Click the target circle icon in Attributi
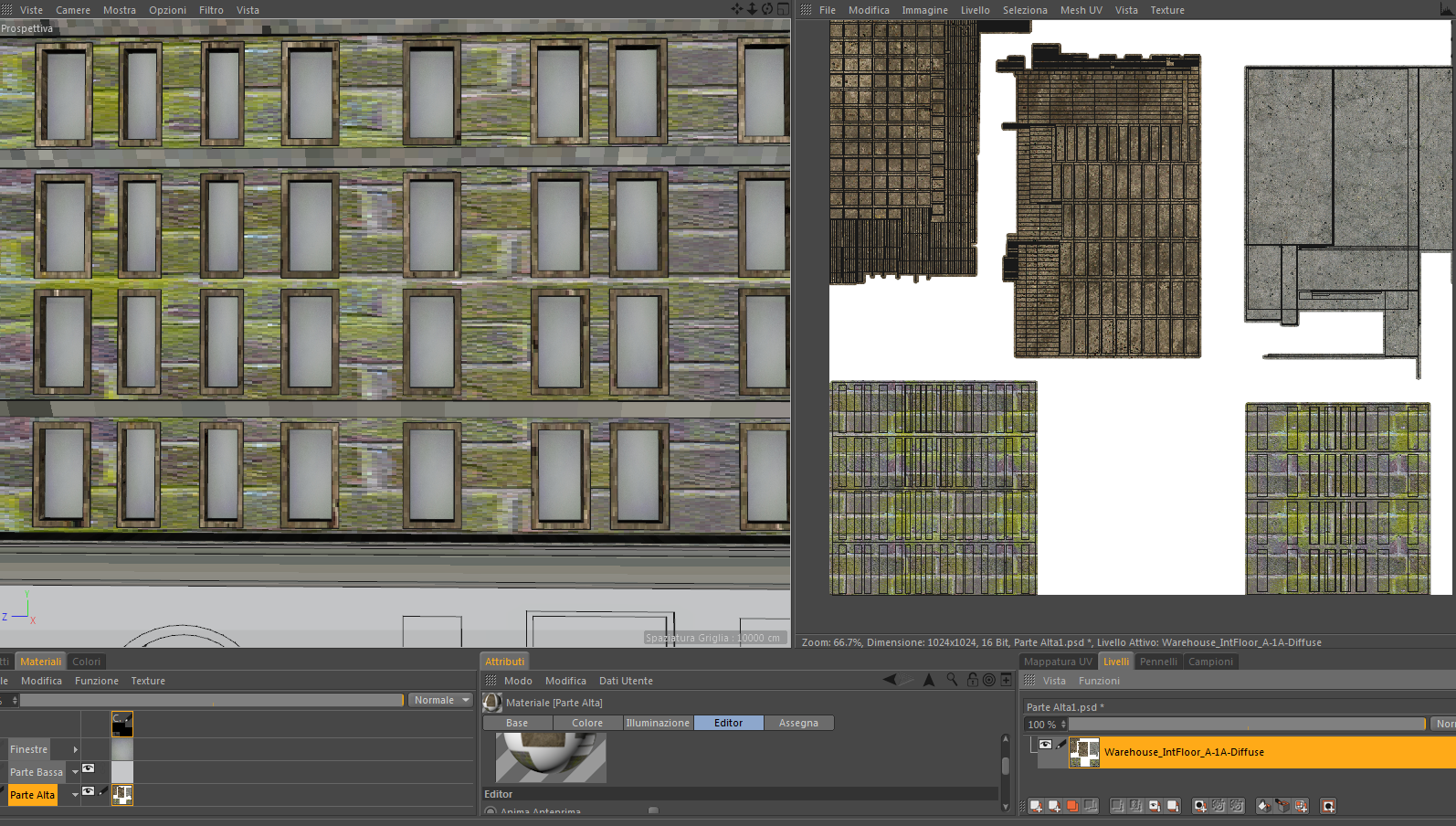This screenshot has width=1456, height=826. 988,680
